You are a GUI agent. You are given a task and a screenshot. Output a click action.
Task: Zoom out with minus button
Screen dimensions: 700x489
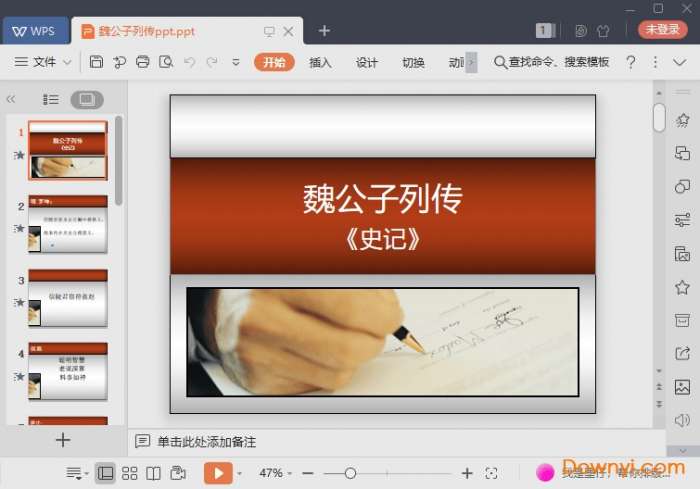[x=308, y=473]
